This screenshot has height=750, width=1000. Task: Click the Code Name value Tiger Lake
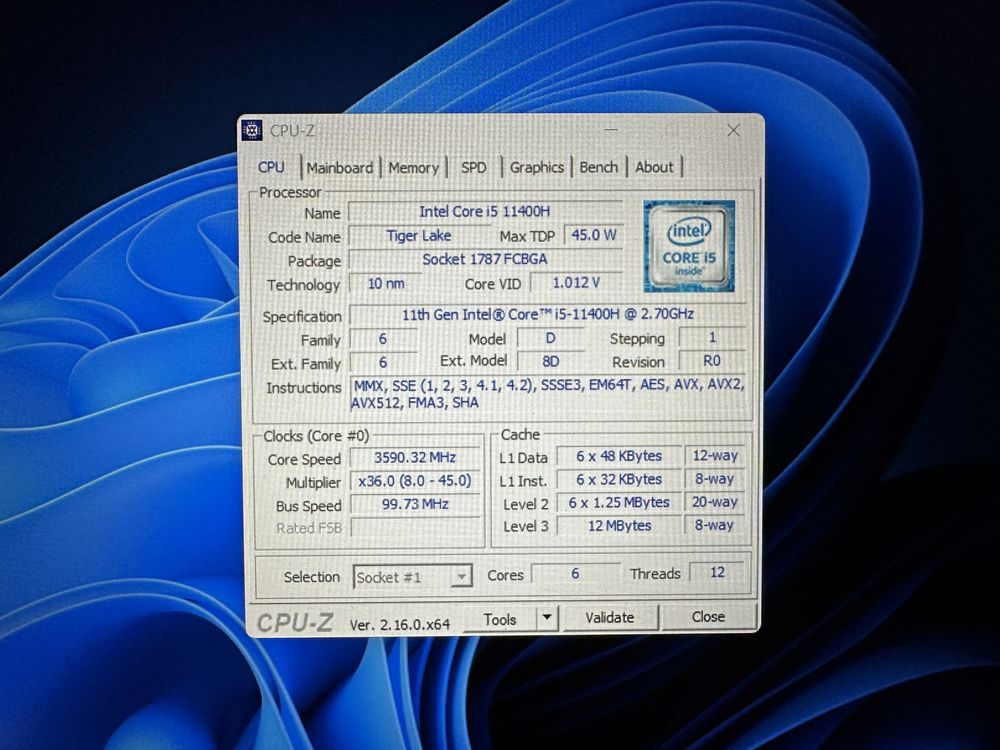click(x=419, y=236)
